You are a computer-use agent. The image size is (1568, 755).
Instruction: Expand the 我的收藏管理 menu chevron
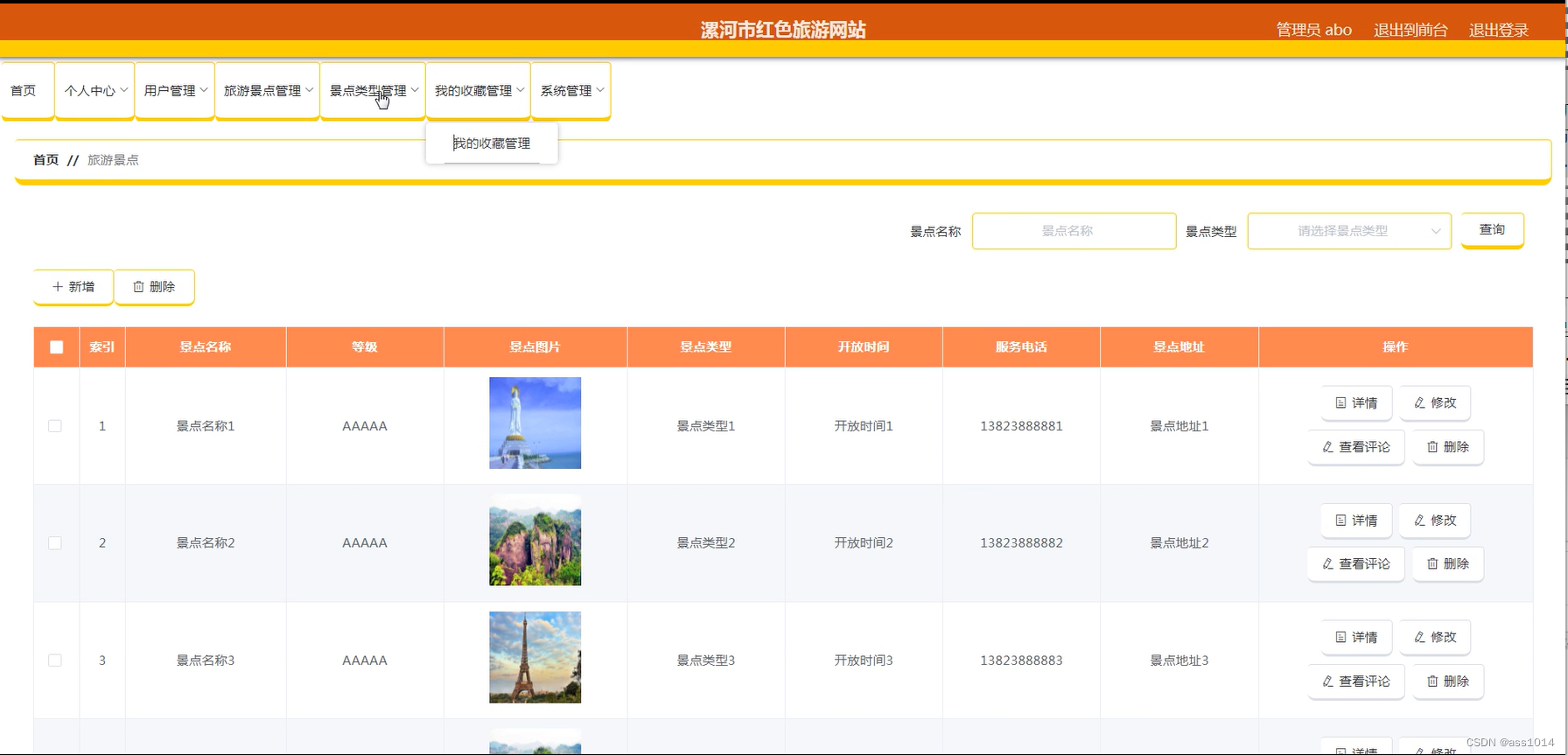coord(521,90)
